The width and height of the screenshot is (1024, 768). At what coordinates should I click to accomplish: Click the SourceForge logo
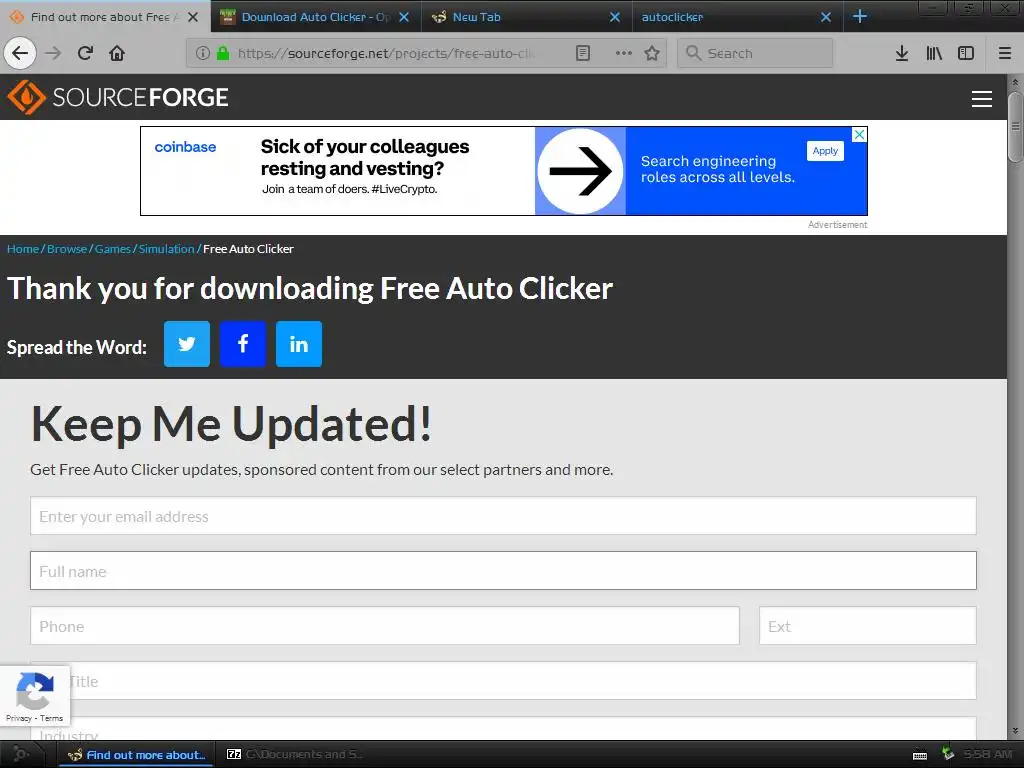tap(118, 97)
